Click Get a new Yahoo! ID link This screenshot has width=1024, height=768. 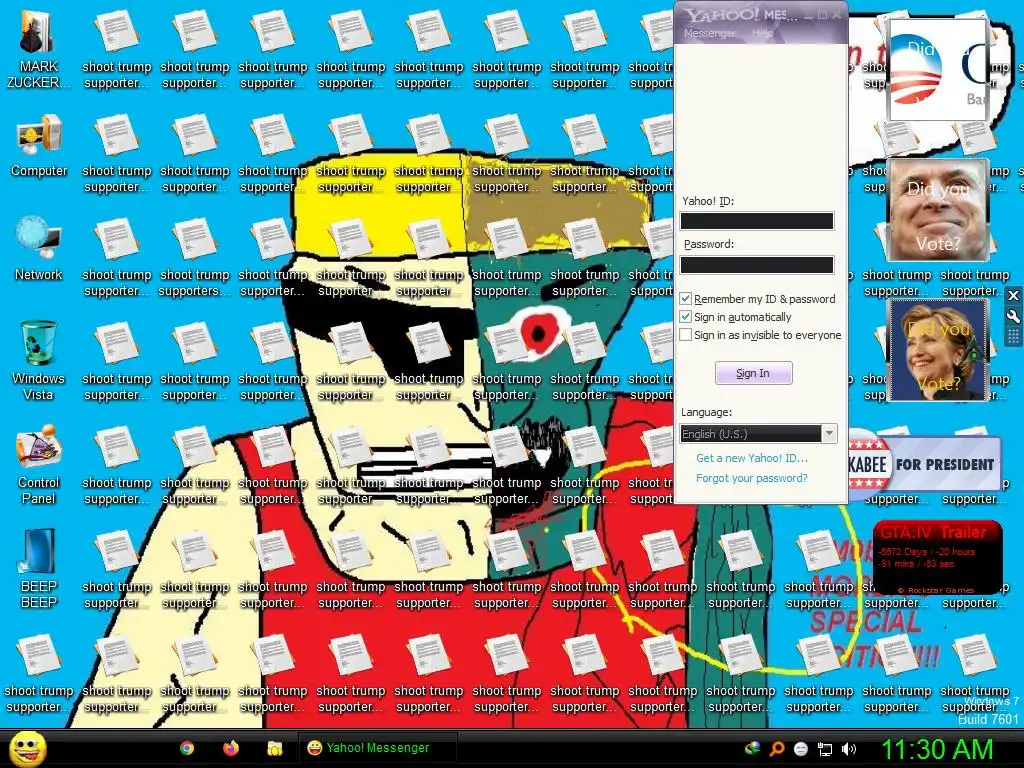752,458
